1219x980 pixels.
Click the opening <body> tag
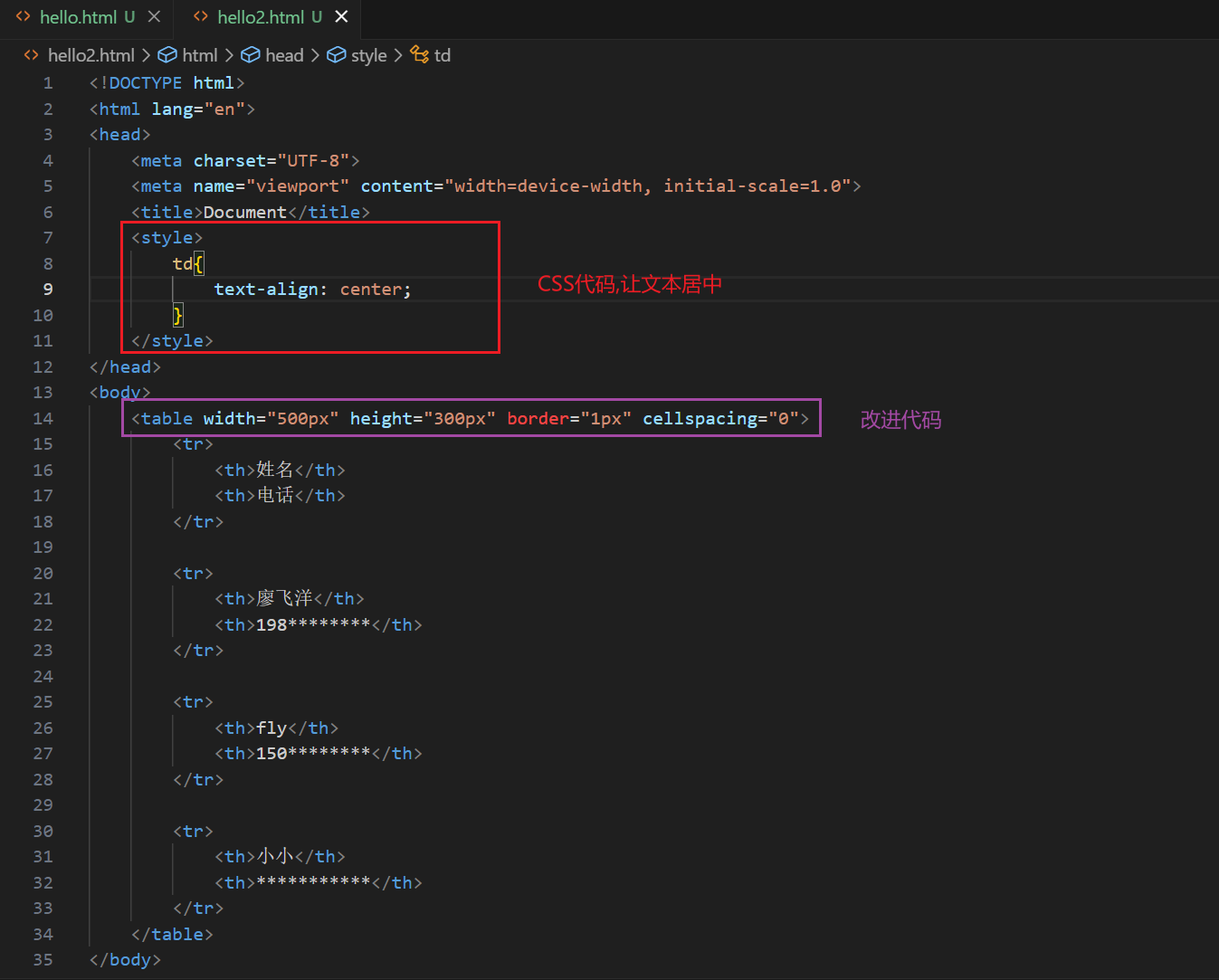tap(119, 393)
